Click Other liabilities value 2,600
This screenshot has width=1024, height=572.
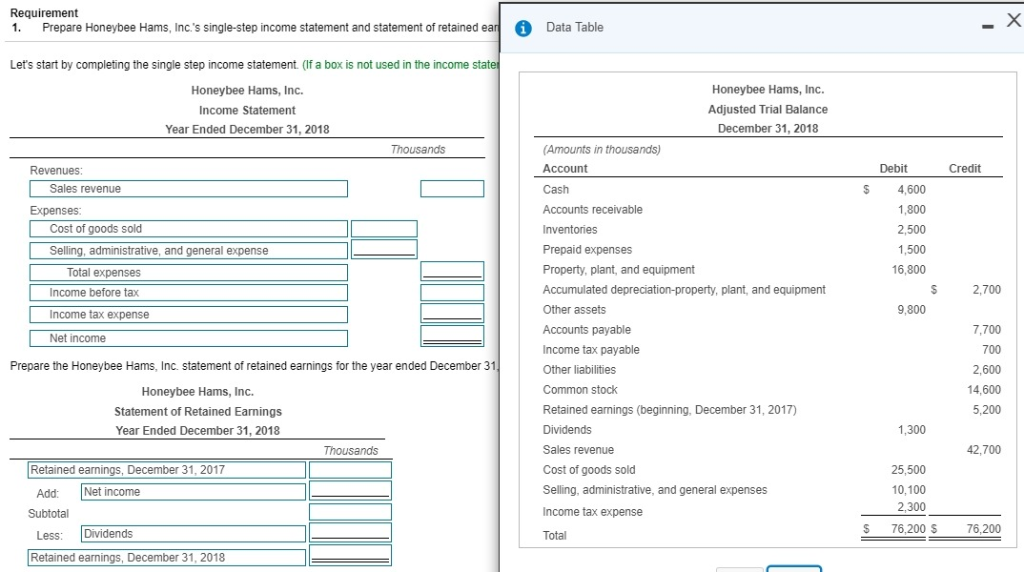986,370
